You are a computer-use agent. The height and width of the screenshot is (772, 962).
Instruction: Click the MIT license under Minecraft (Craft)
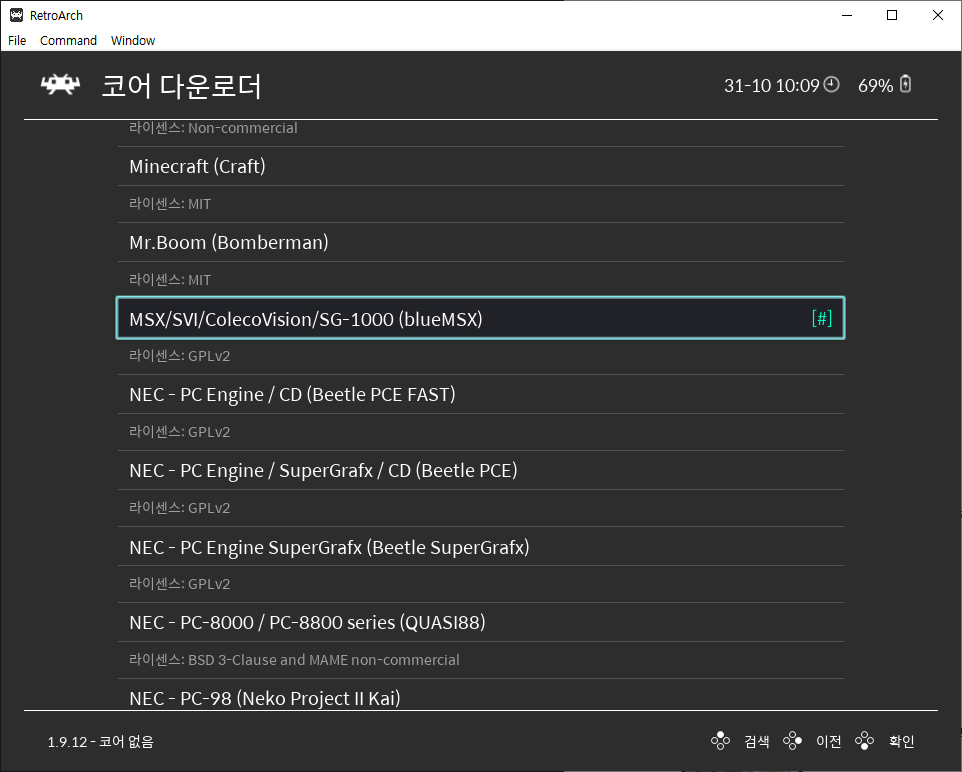[170, 204]
